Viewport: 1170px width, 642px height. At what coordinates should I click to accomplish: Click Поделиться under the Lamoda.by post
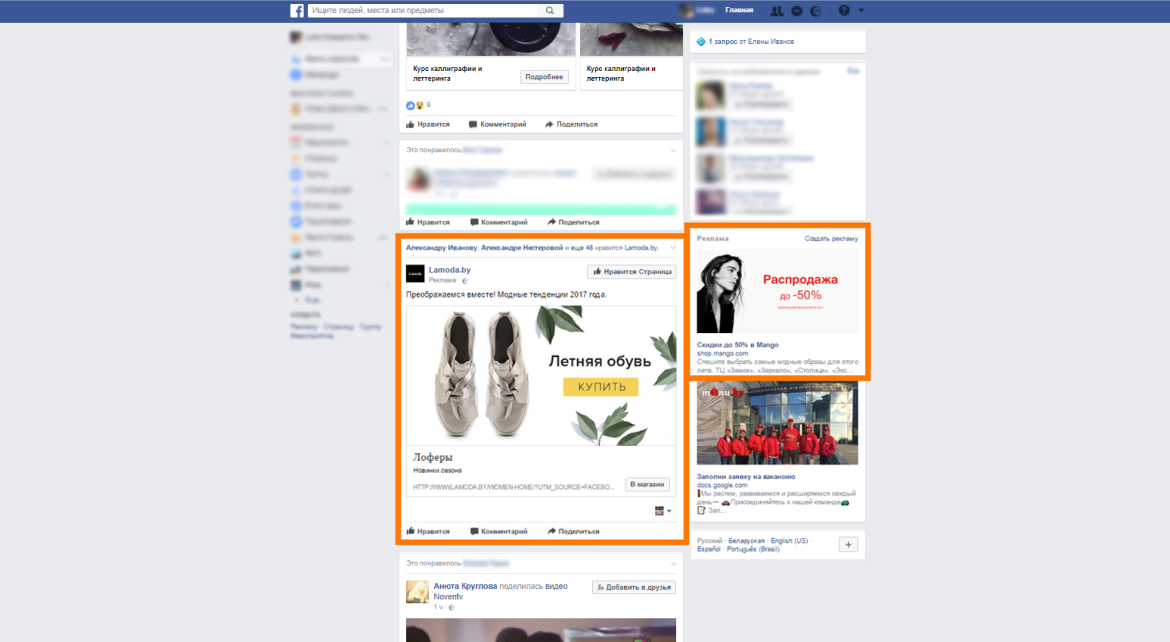pos(573,532)
